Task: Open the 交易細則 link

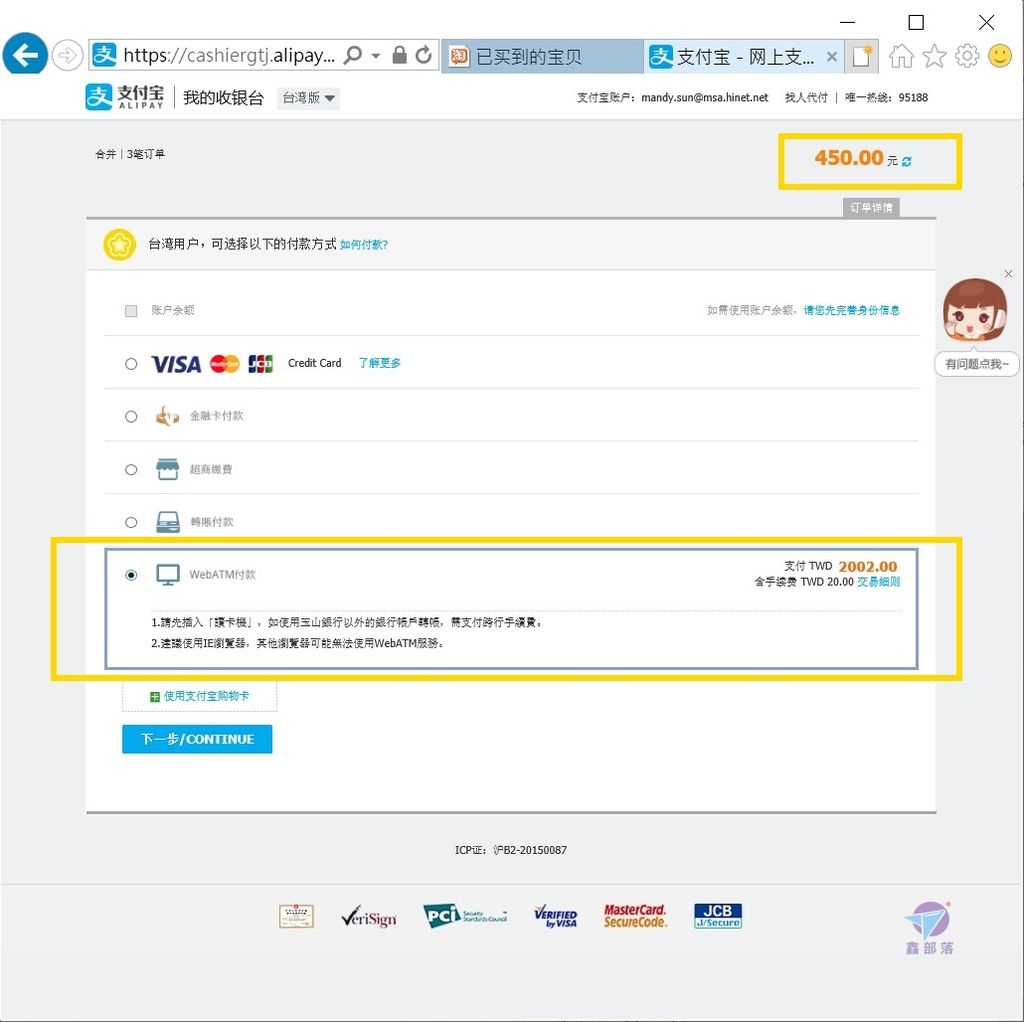Action: (x=878, y=582)
